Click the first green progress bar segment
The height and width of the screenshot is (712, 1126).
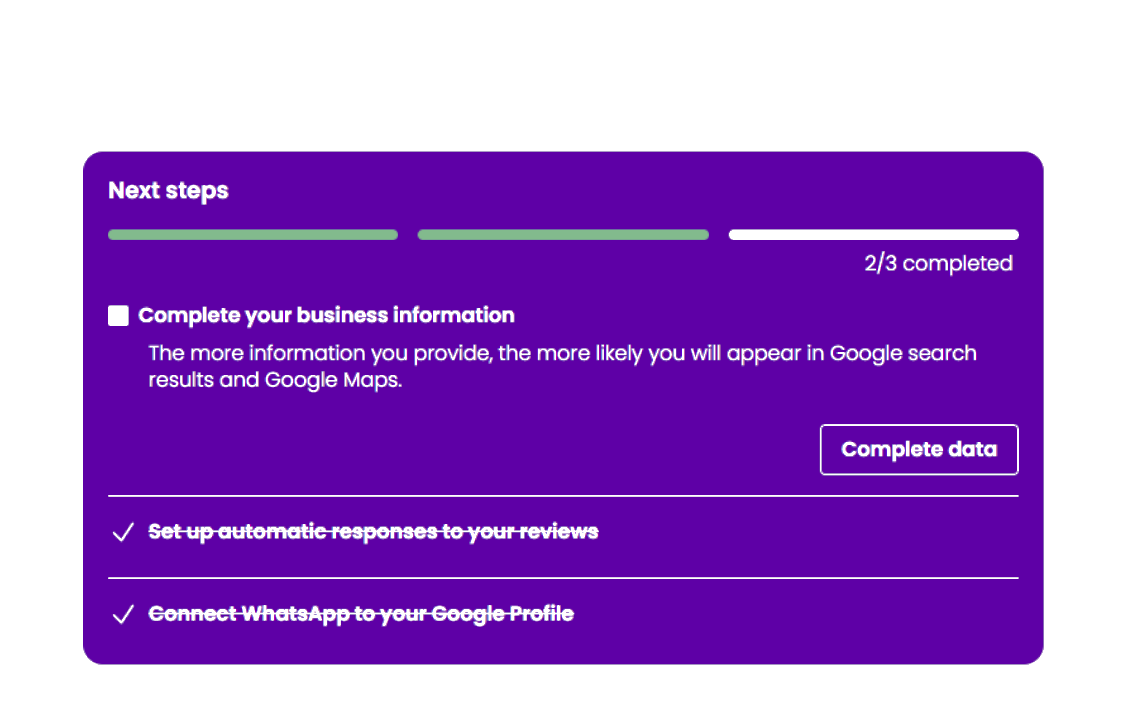[253, 235]
